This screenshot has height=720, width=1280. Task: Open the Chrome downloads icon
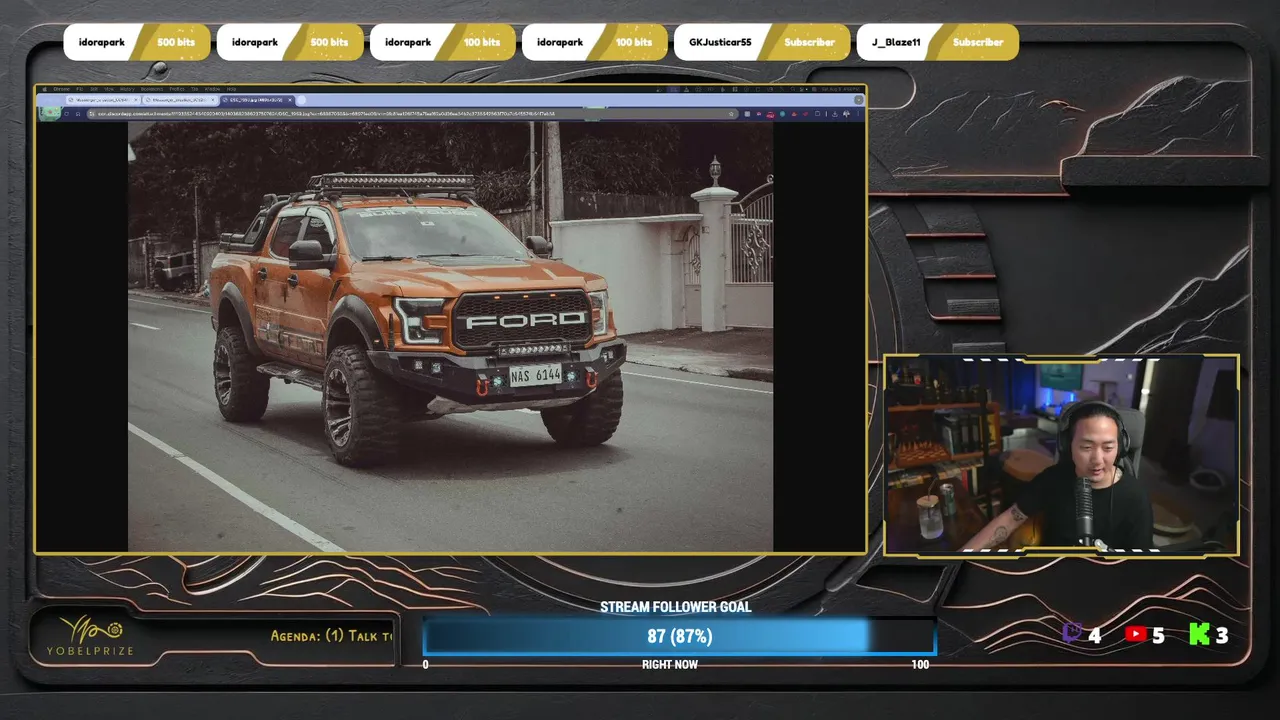835,114
